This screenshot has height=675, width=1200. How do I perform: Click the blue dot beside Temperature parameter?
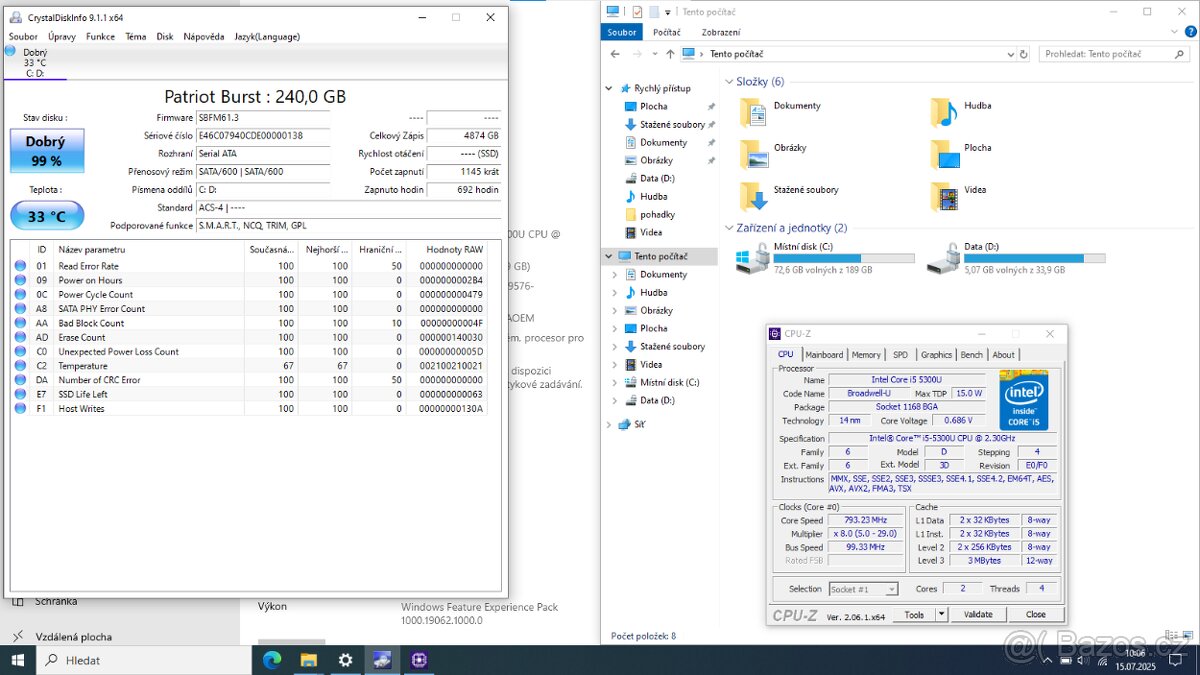click(x=18, y=365)
